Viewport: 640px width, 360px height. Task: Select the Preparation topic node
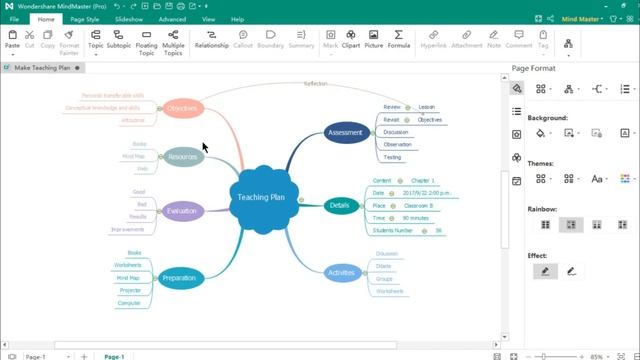180,278
